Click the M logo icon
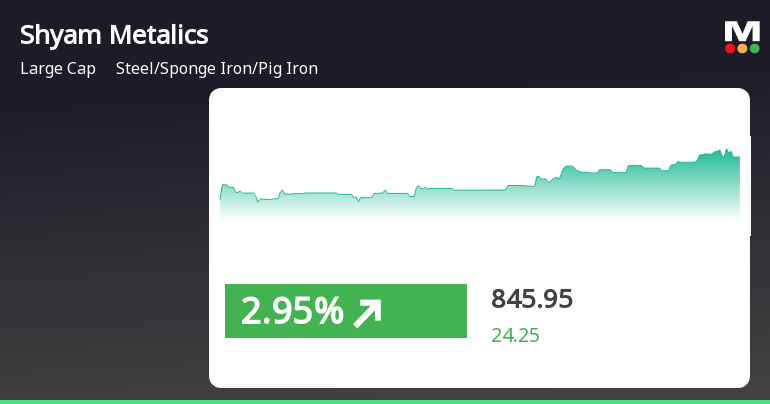The image size is (770, 404). [x=742, y=31]
